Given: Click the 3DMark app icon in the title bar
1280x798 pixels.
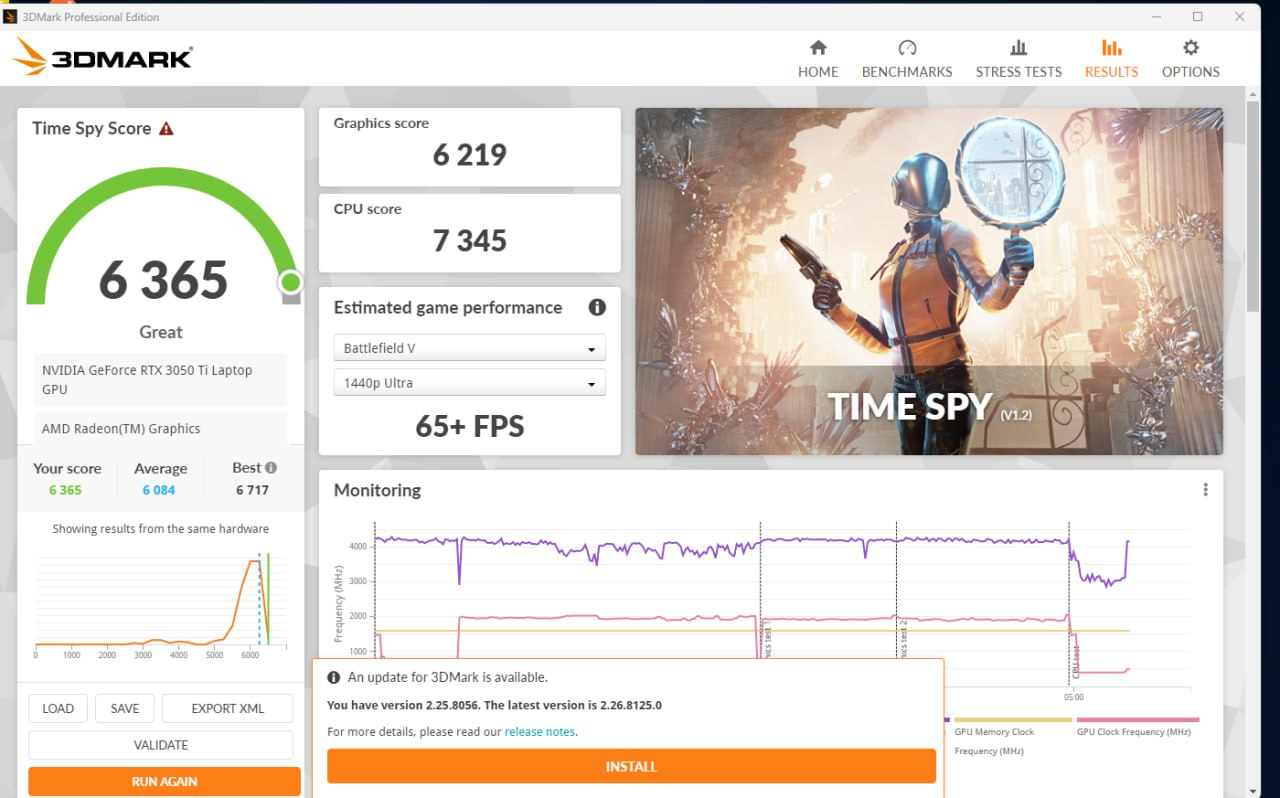Looking at the screenshot, I should [x=10, y=16].
